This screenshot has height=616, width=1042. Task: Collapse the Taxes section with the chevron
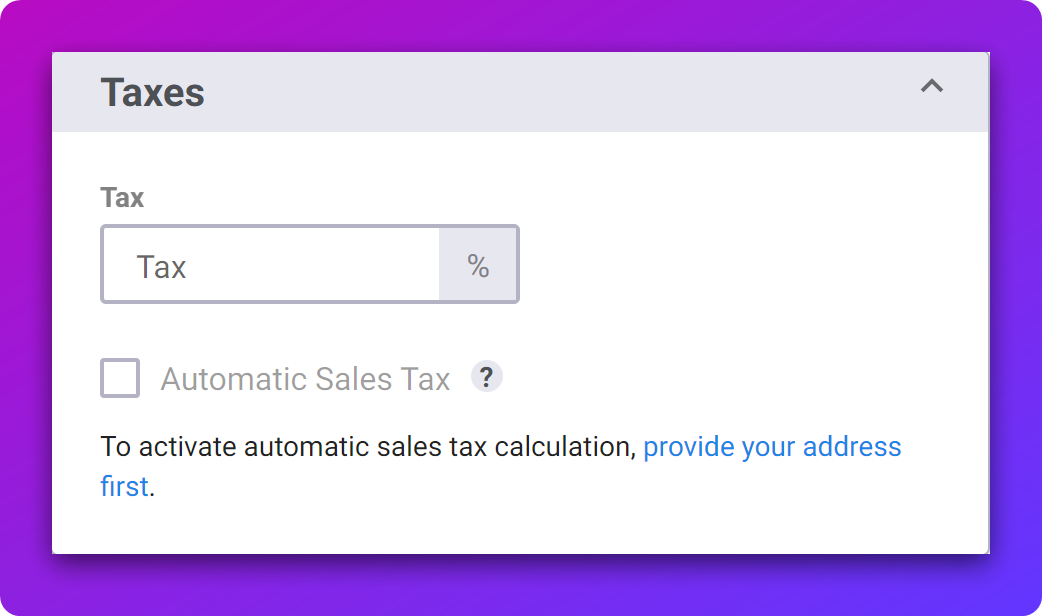932,86
